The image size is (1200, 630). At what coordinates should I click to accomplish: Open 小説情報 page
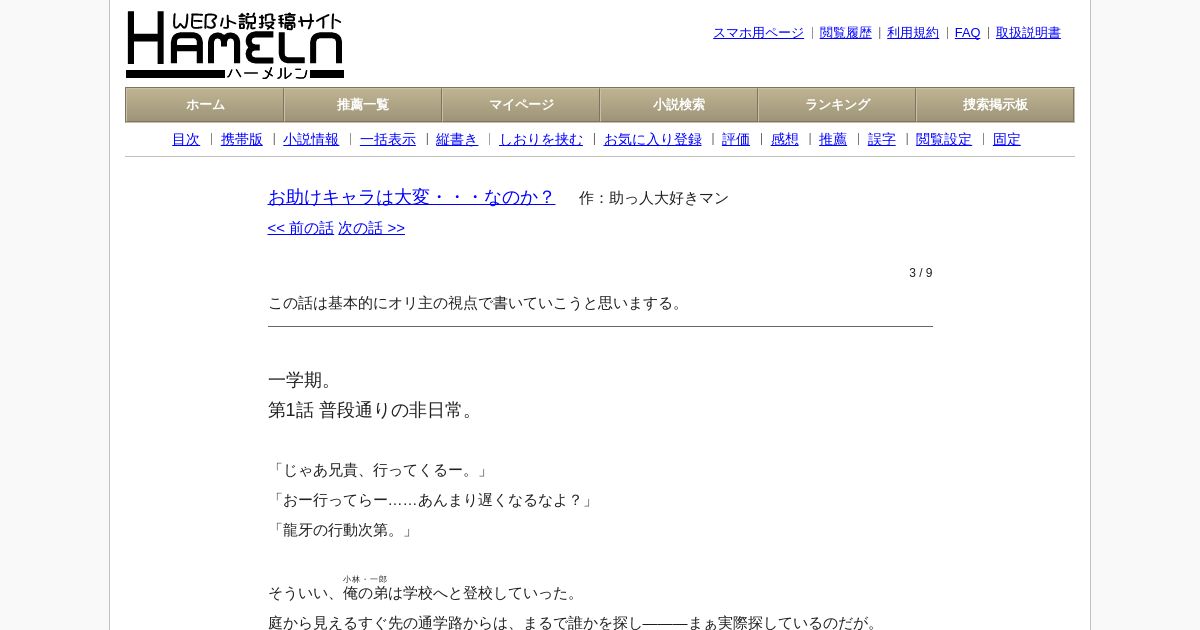coord(311,140)
